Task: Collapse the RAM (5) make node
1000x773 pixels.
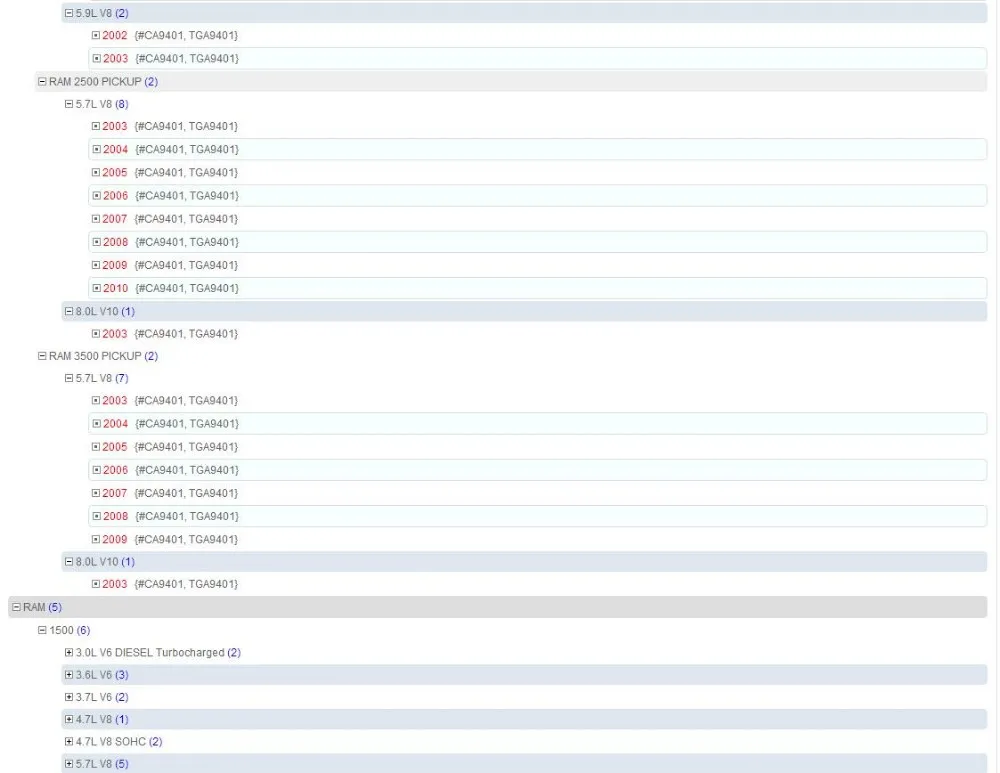Action: pyautogui.click(x=17, y=607)
